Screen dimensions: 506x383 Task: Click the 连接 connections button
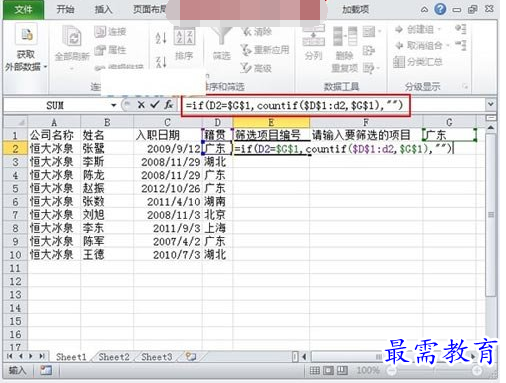pyautogui.click(x=110, y=32)
